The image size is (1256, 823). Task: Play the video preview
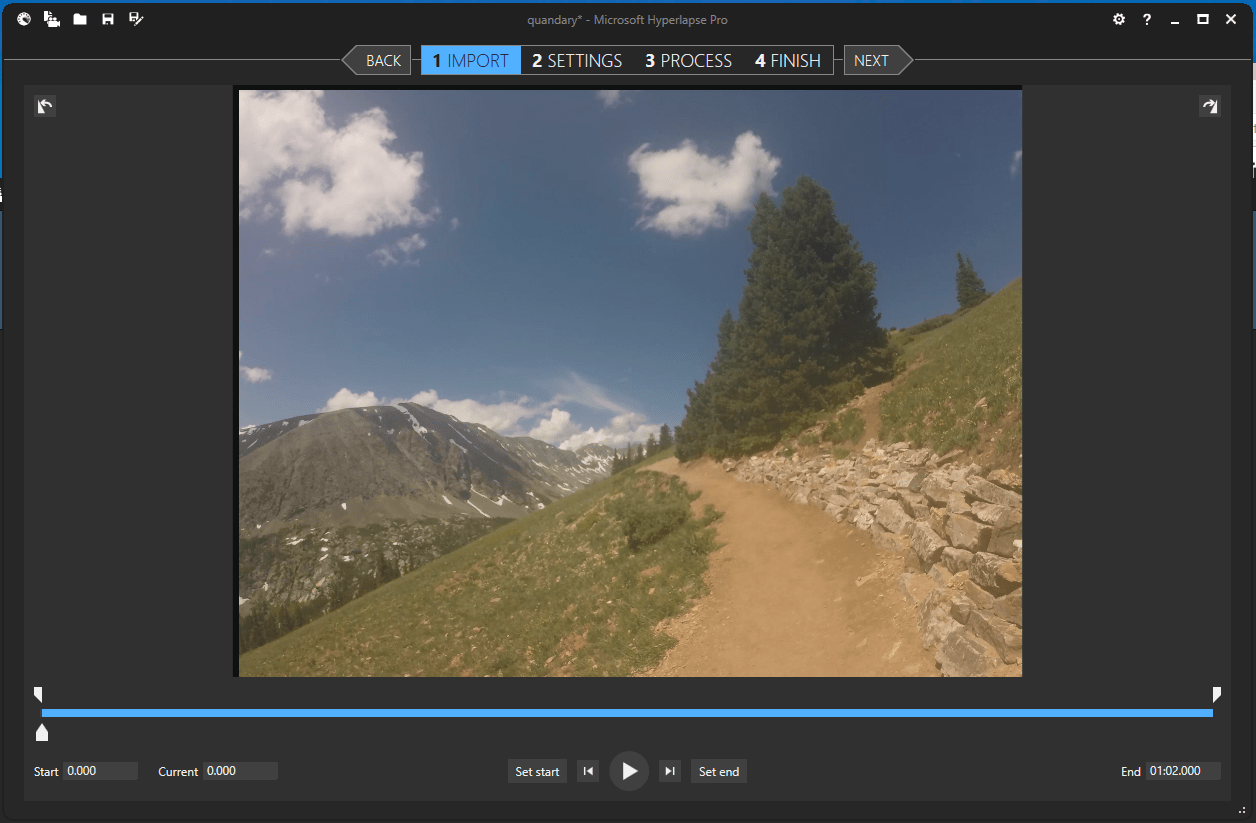click(x=629, y=771)
